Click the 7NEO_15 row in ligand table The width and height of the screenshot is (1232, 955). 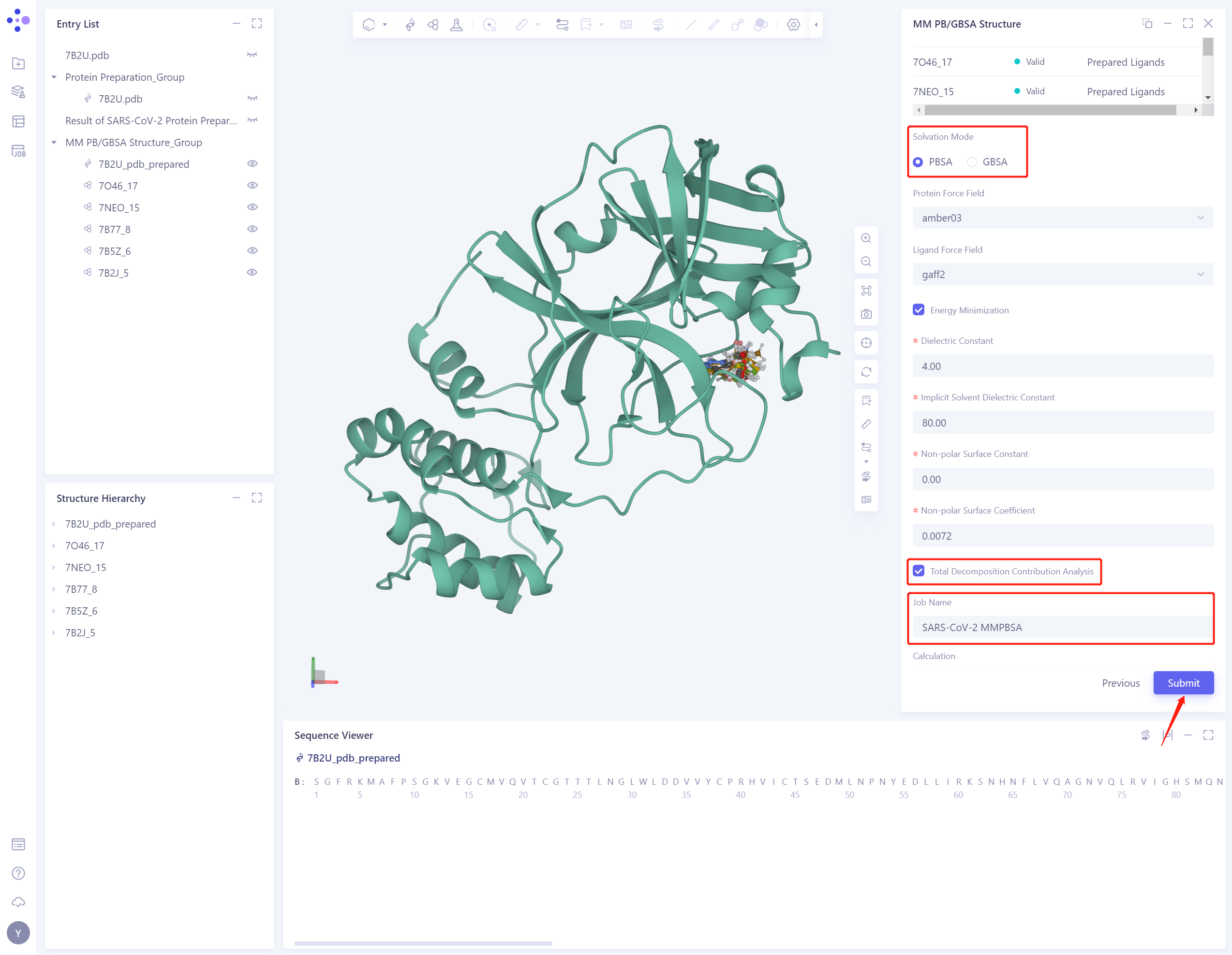tap(1057, 91)
